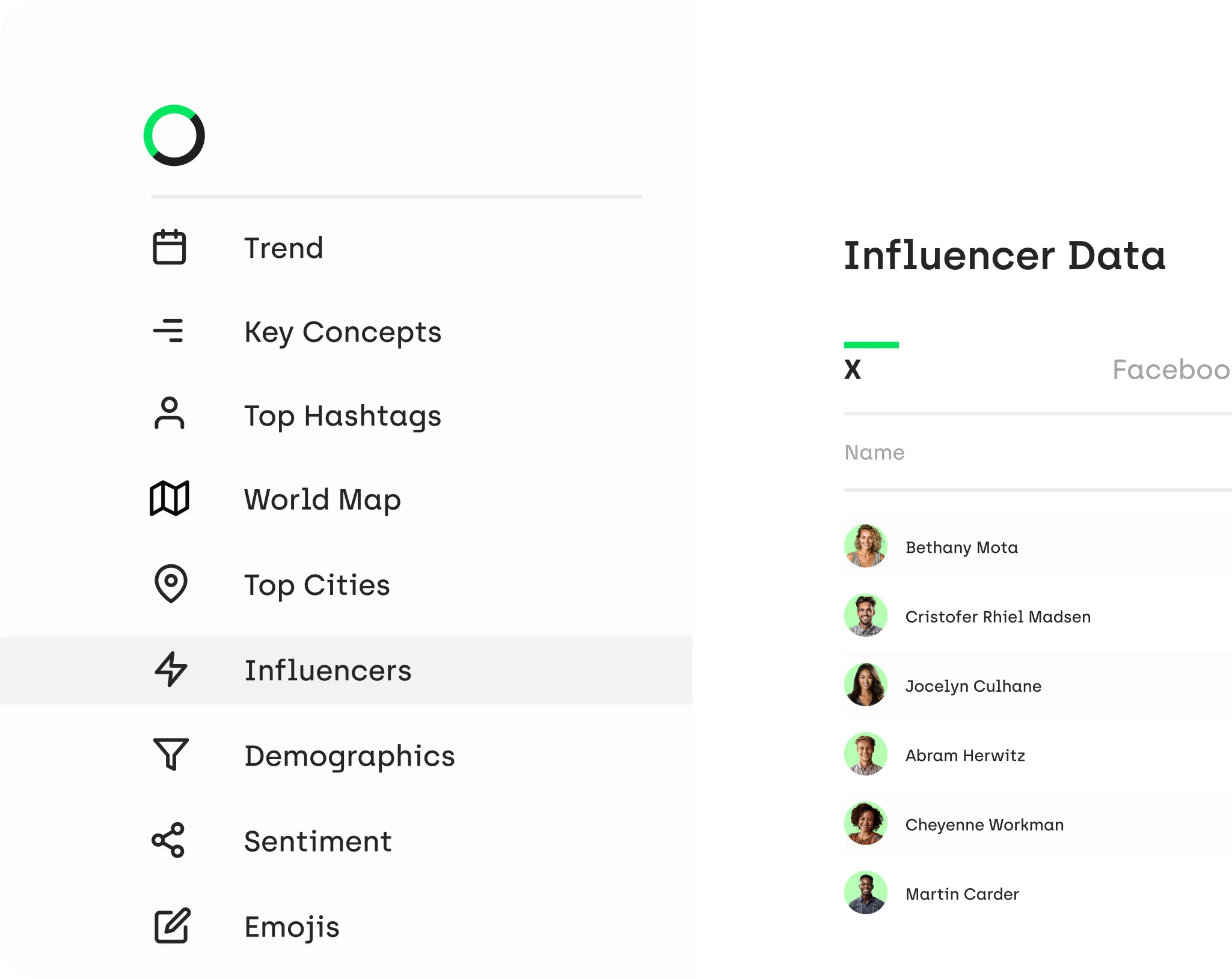The image size is (1232, 979).
Task: Click the circular app logo at the top
Action: [x=174, y=136]
